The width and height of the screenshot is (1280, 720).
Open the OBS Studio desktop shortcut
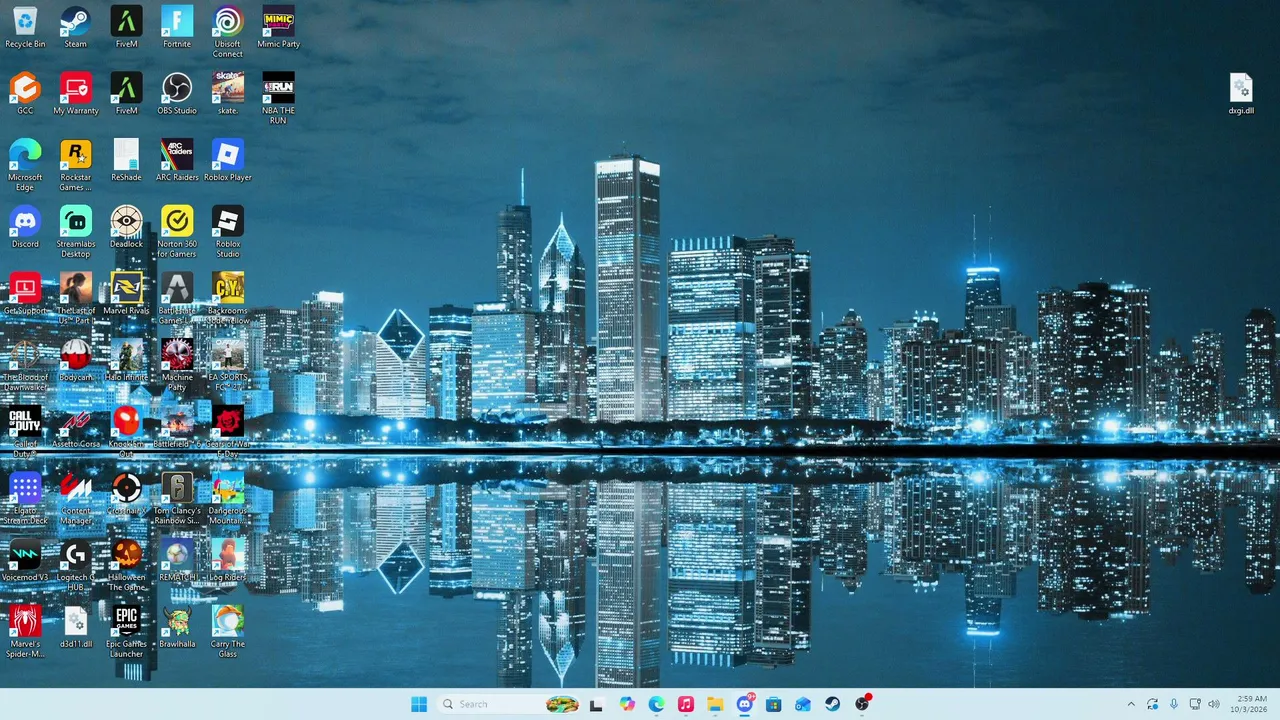coord(177,94)
